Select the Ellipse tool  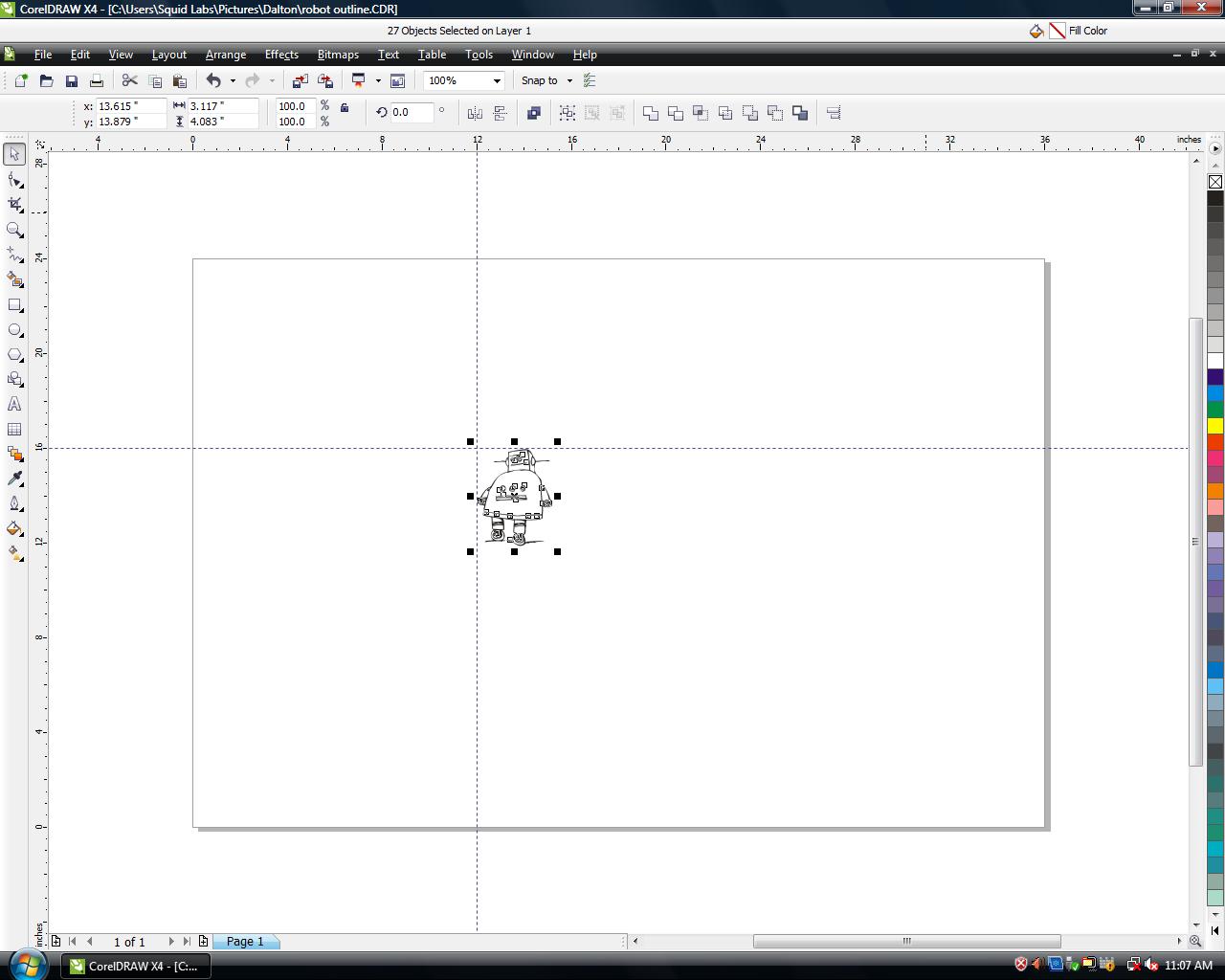tap(14, 329)
